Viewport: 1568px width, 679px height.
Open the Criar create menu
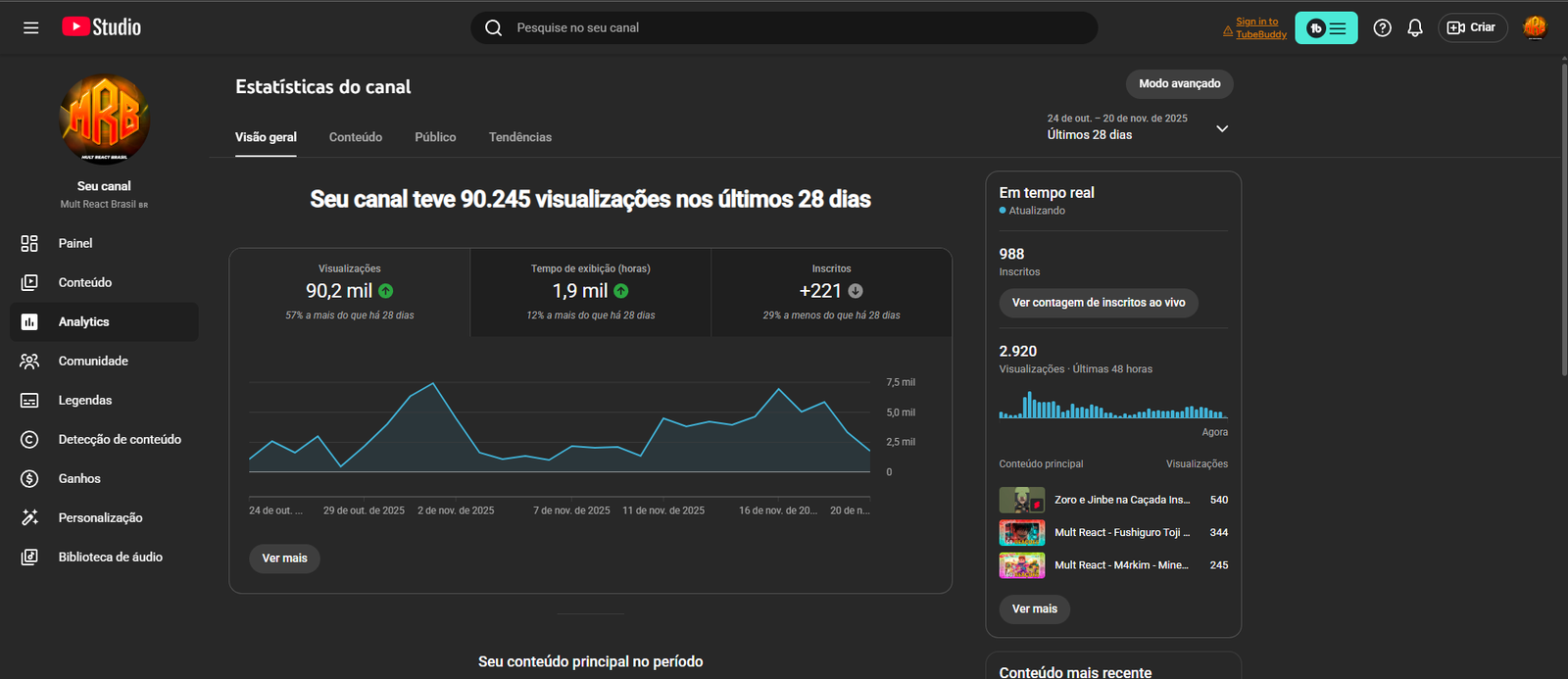(x=1472, y=27)
